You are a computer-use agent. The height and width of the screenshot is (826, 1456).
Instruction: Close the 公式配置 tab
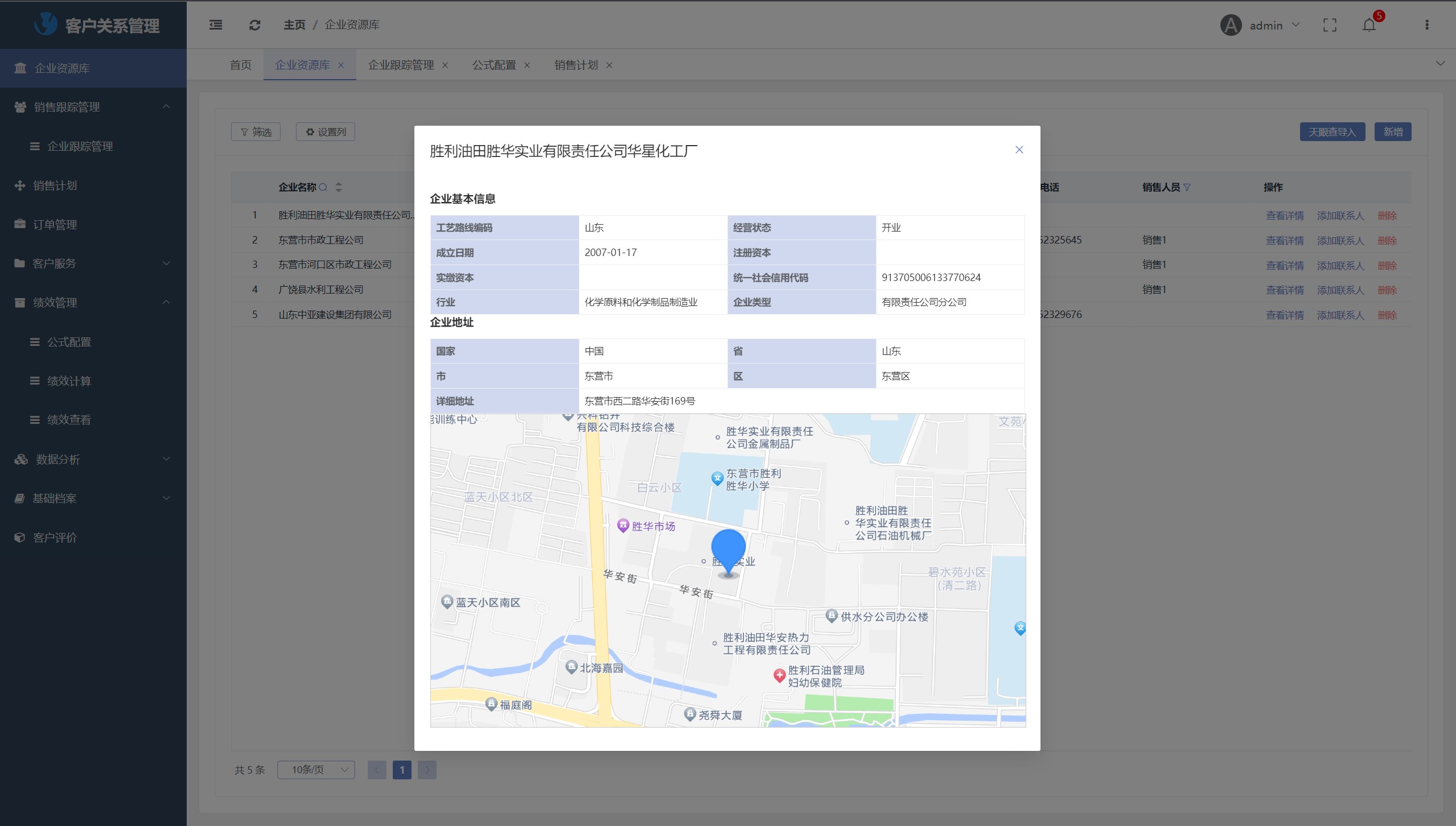pyautogui.click(x=527, y=65)
